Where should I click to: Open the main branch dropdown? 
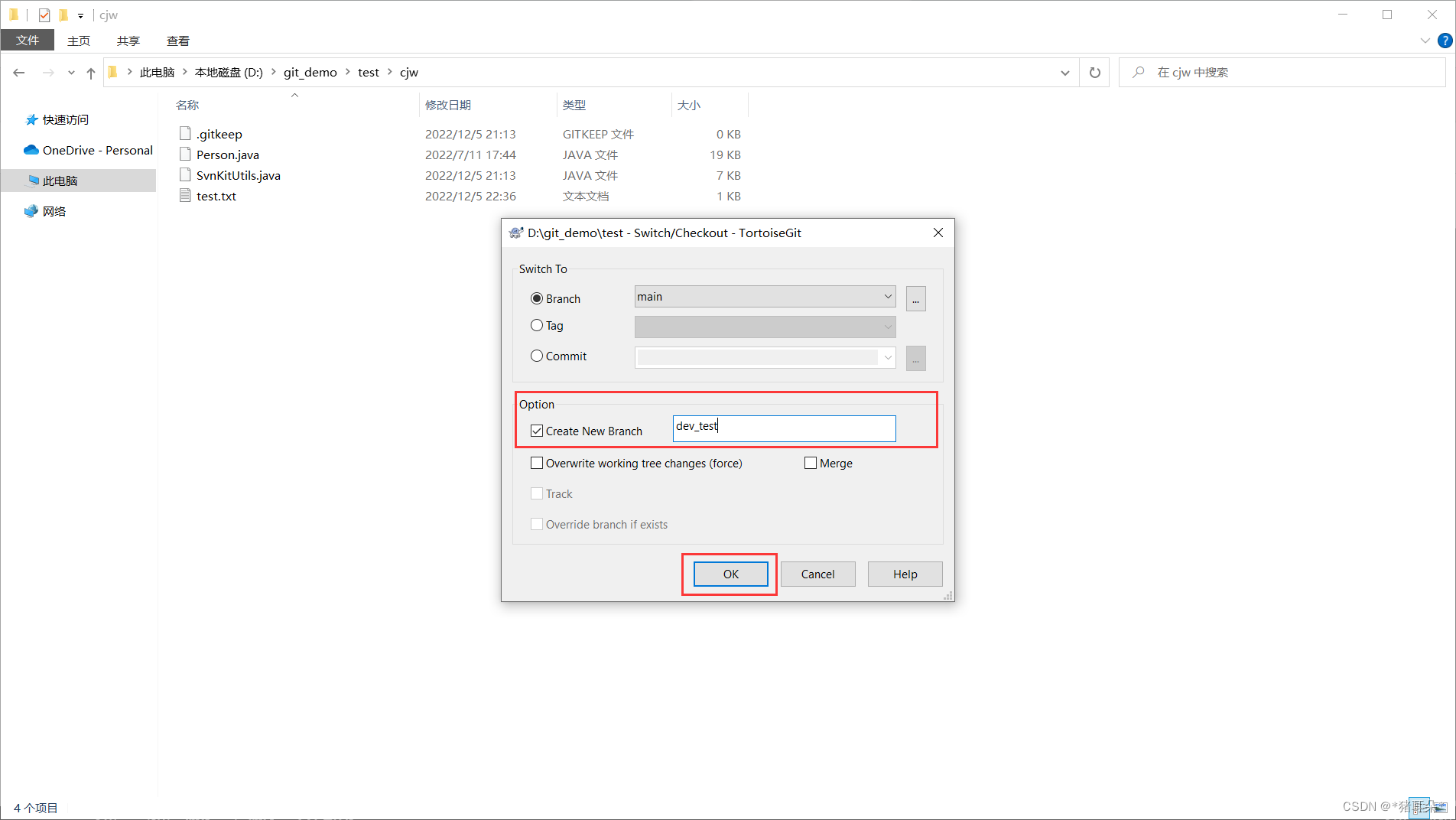886,296
